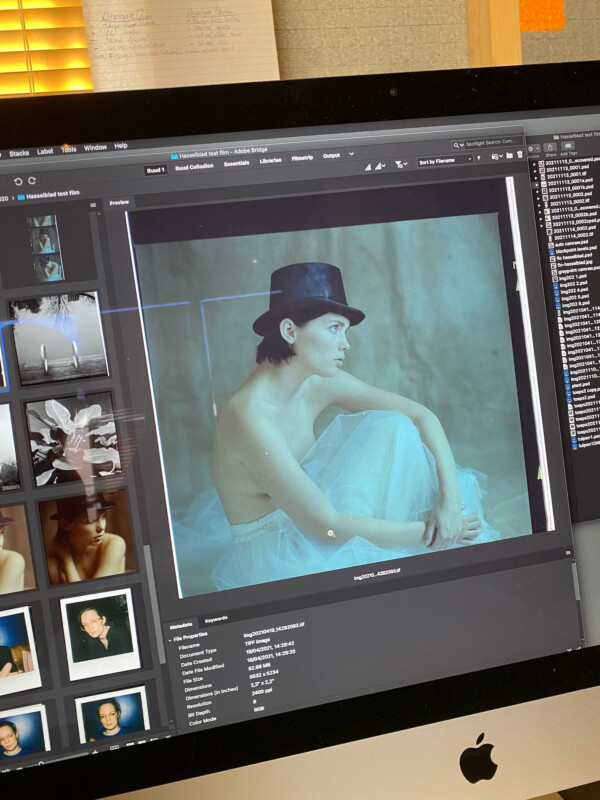The width and height of the screenshot is (600, 800).
Task: Open the Stacks menu
Action: (x=19, y=153)
